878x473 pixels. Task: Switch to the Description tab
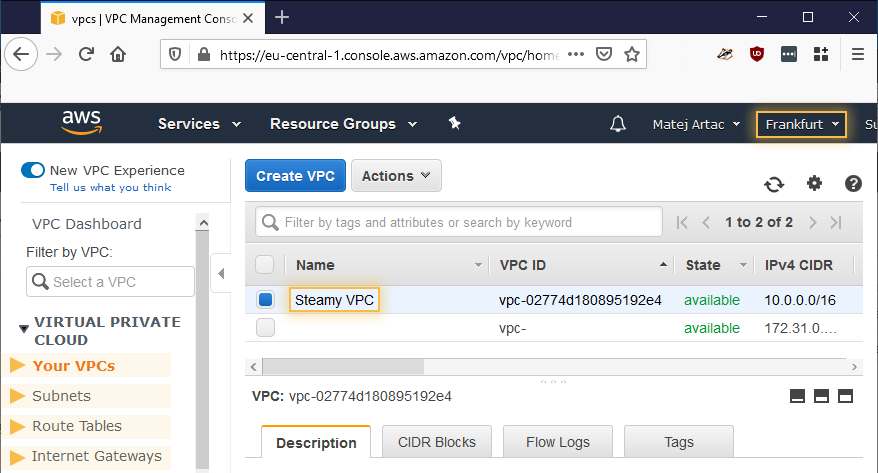[x=316, y=442]
